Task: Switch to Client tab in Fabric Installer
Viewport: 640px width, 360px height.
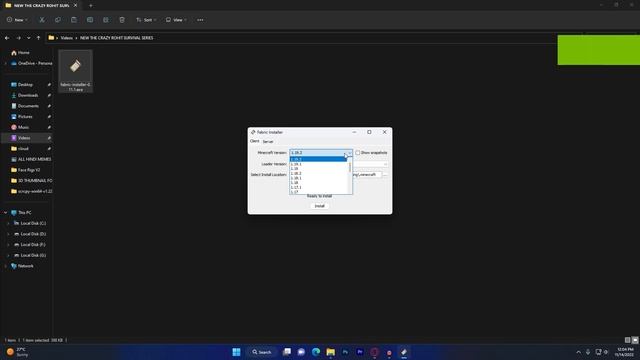Action: [254, 141]
